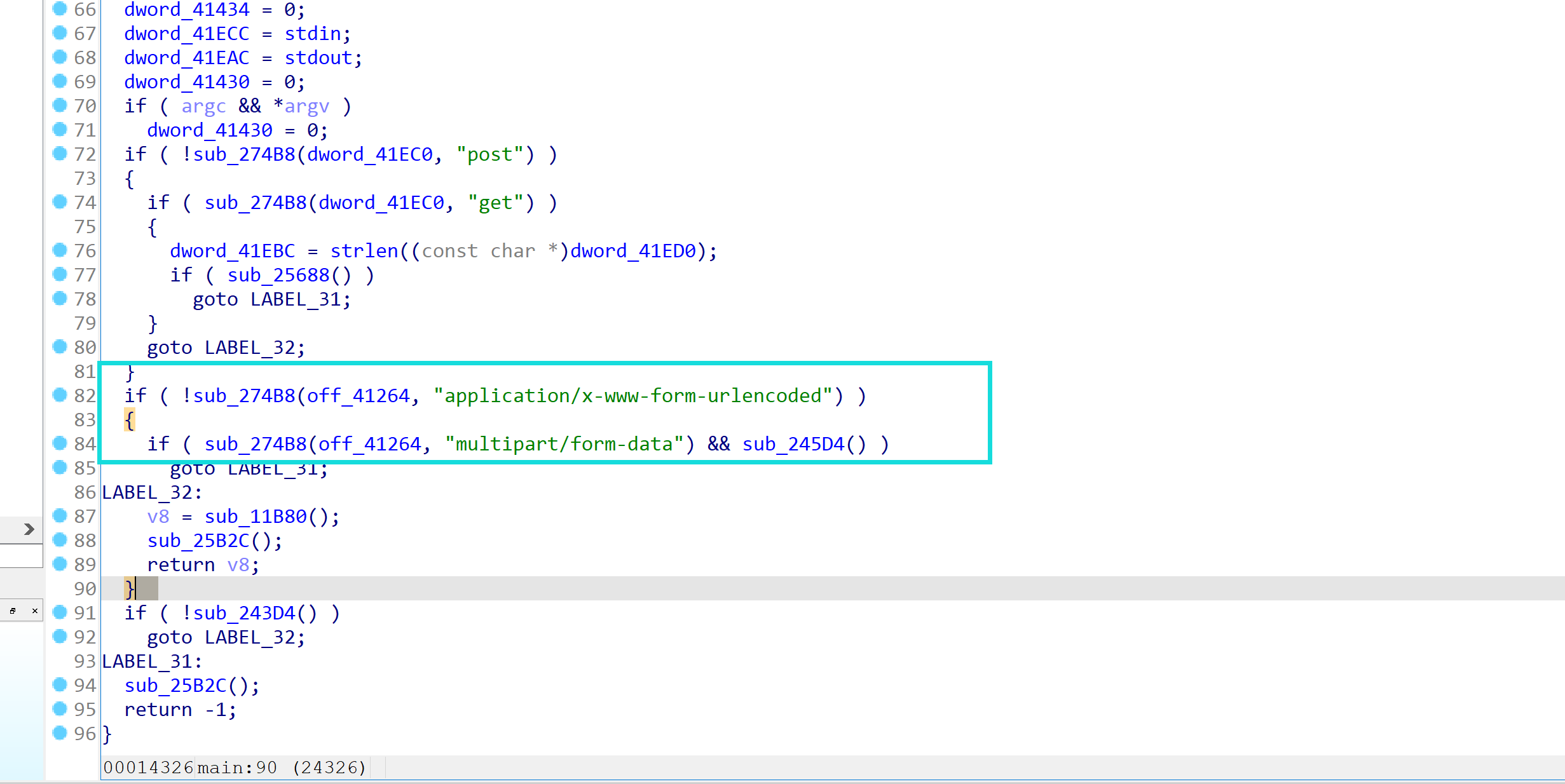Toggle breakpoint dot on line 72
The width and height of the screenshot is (1565, 784).
point(60,154)
